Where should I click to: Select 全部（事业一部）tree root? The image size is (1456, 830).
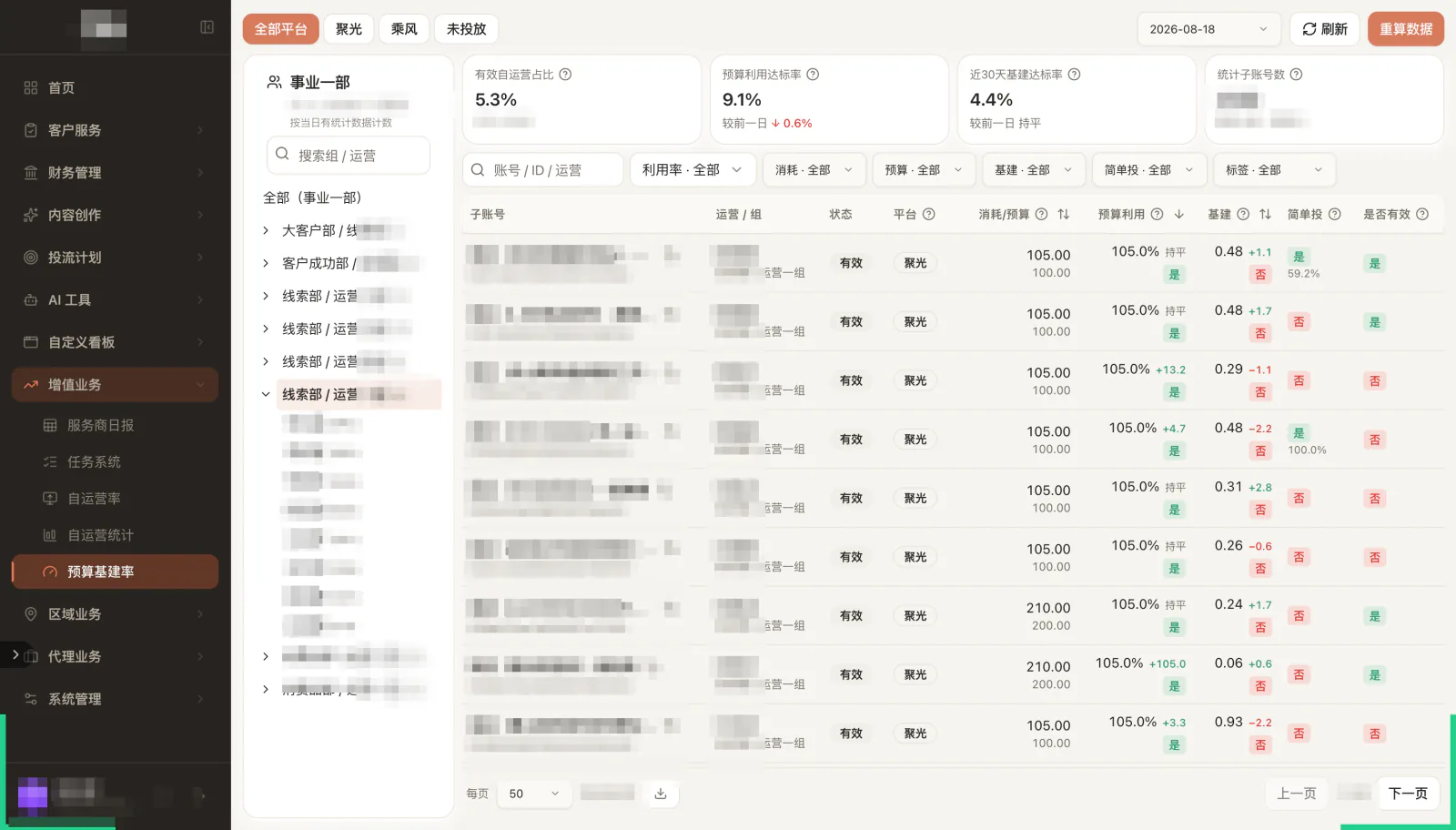click(313, 197)
